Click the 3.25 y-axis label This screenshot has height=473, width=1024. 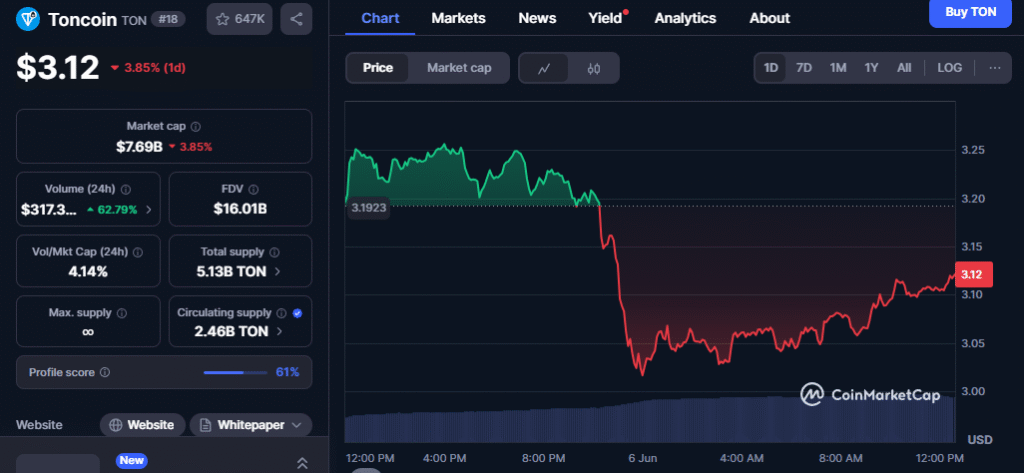coord(972,150)
